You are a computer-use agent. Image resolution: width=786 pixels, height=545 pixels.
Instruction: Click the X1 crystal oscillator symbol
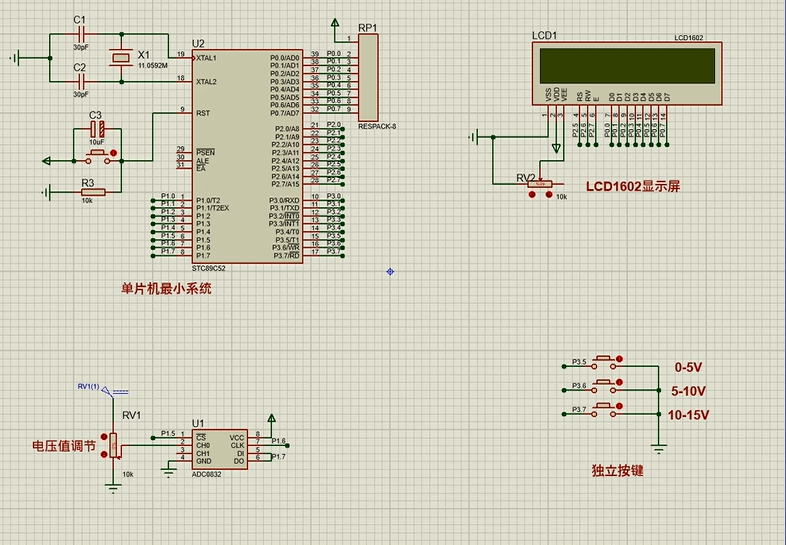point(120,58)
